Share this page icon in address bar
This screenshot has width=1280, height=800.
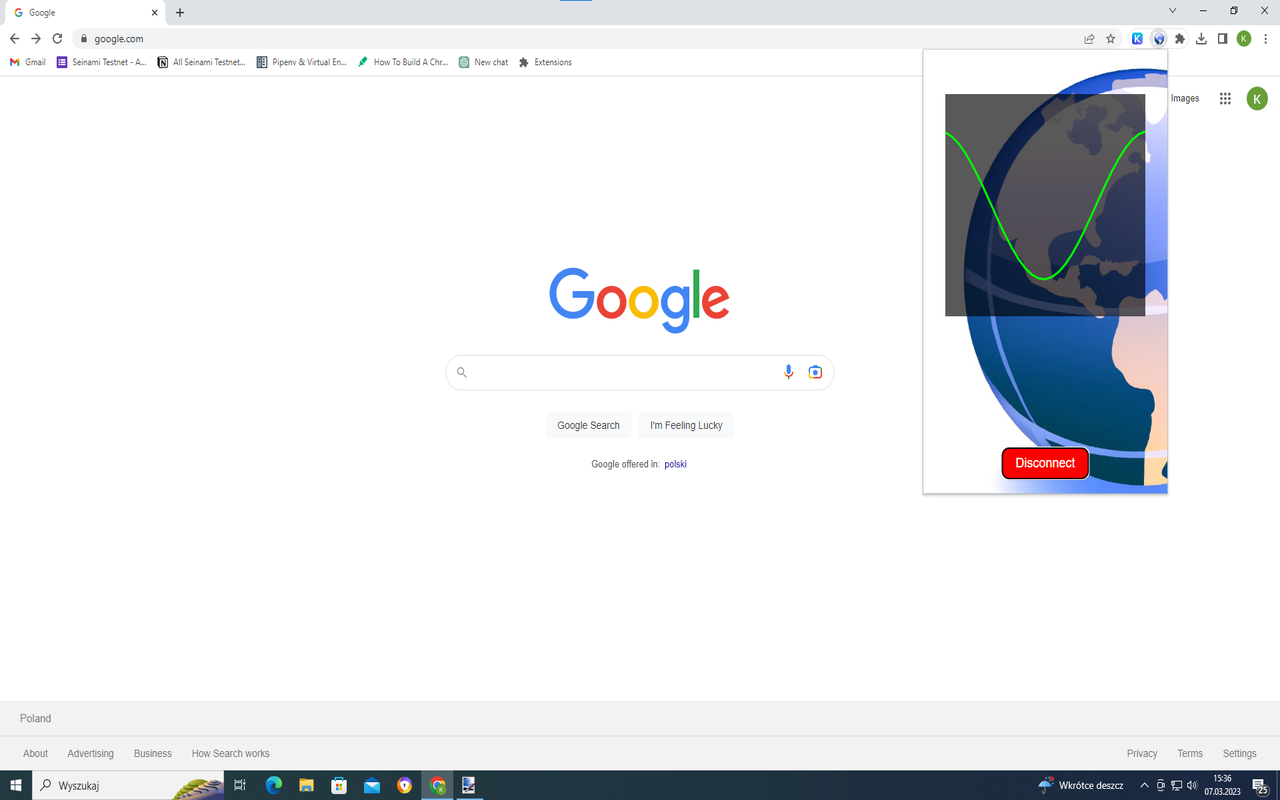tap(1089, 39)
